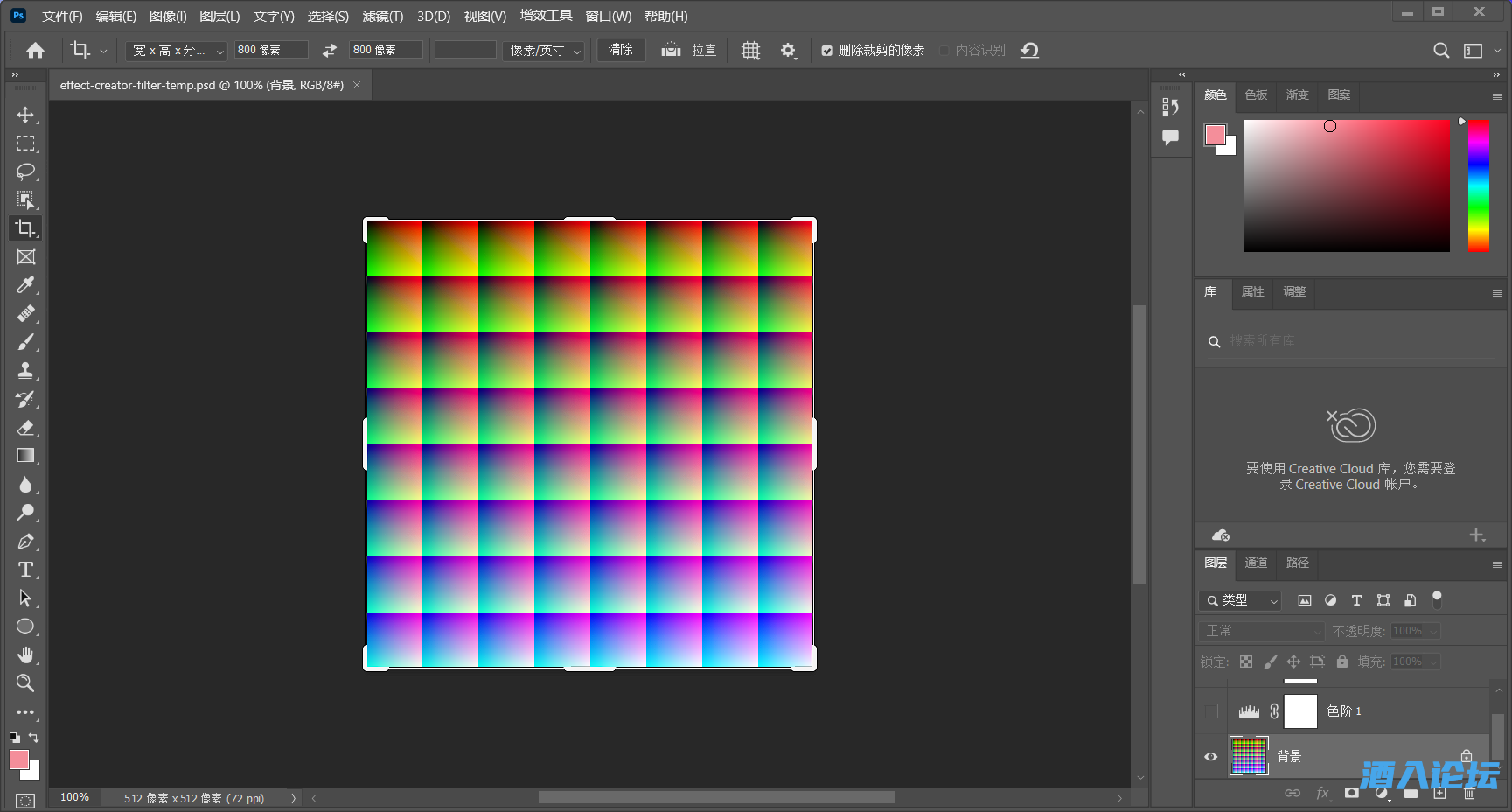This screenshot has height=812, width=1512.
Task: Hide the 背景 layer visibility
Action: tap(1210, 756)
